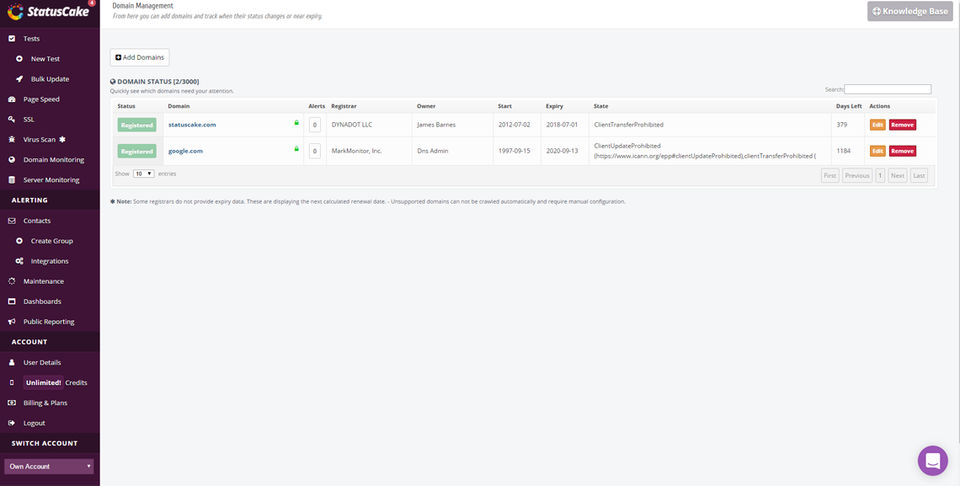The width and height of the screenshot is (960, 486).
Task: Click the Create Group plus icon
Action: pos(20,241)
